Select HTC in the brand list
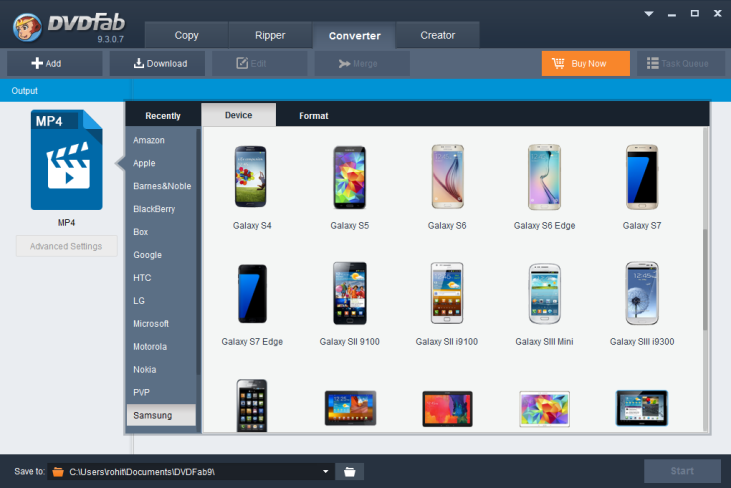731x488 pixels. click(x=142, y=277)
